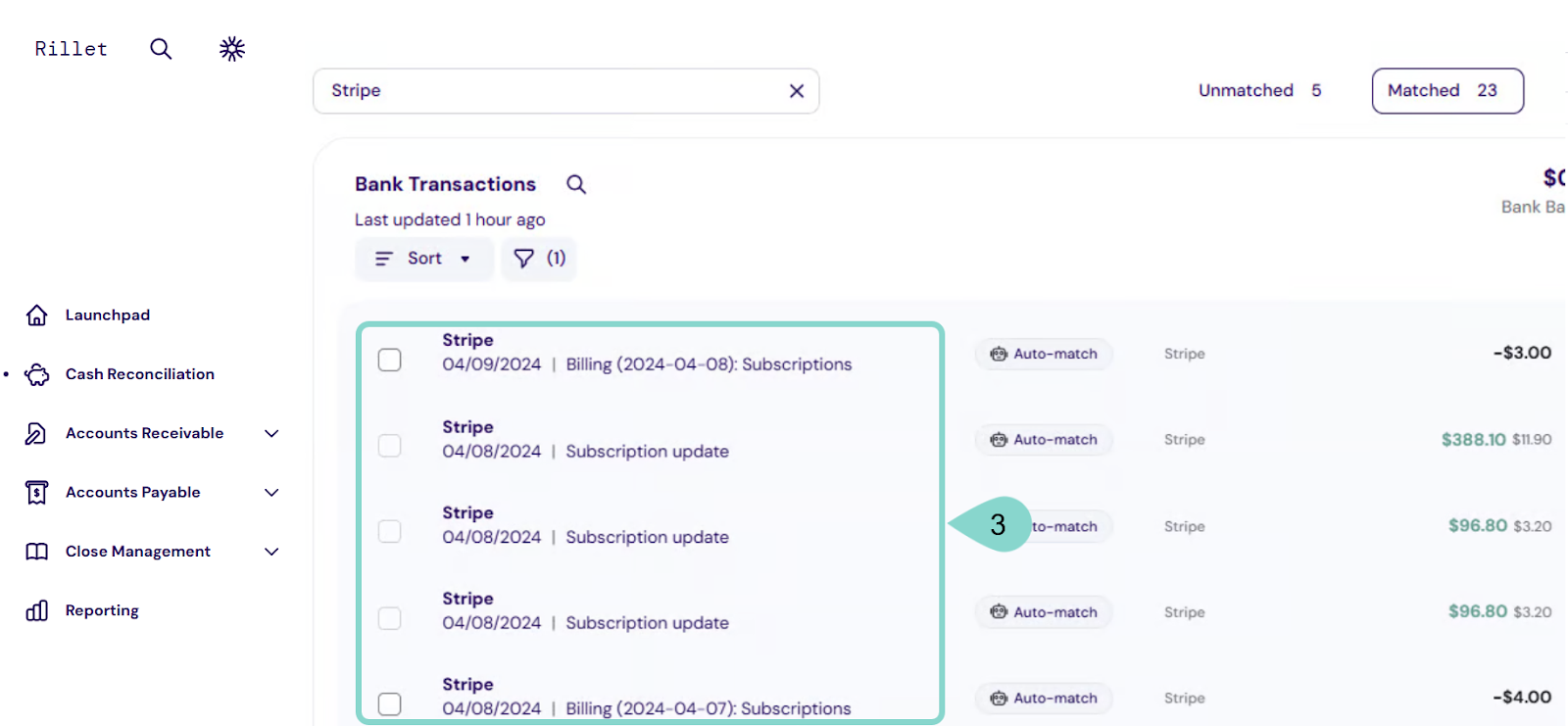Click the sunburst icon beside search
The width and height of the screenshot is (1568, 726).
tap(232, 49)
